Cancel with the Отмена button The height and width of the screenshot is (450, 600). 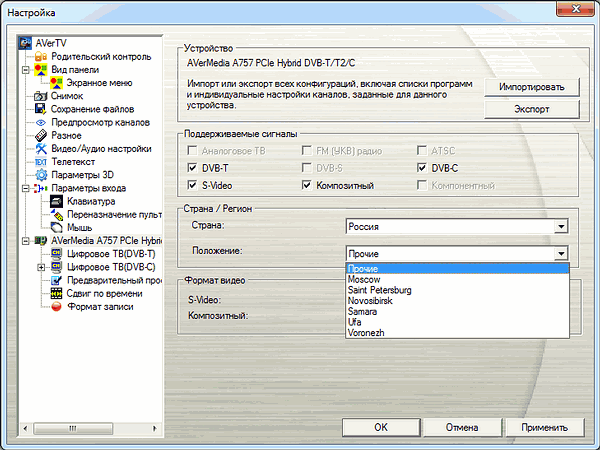pyautogui.click(x=462, y=427)
